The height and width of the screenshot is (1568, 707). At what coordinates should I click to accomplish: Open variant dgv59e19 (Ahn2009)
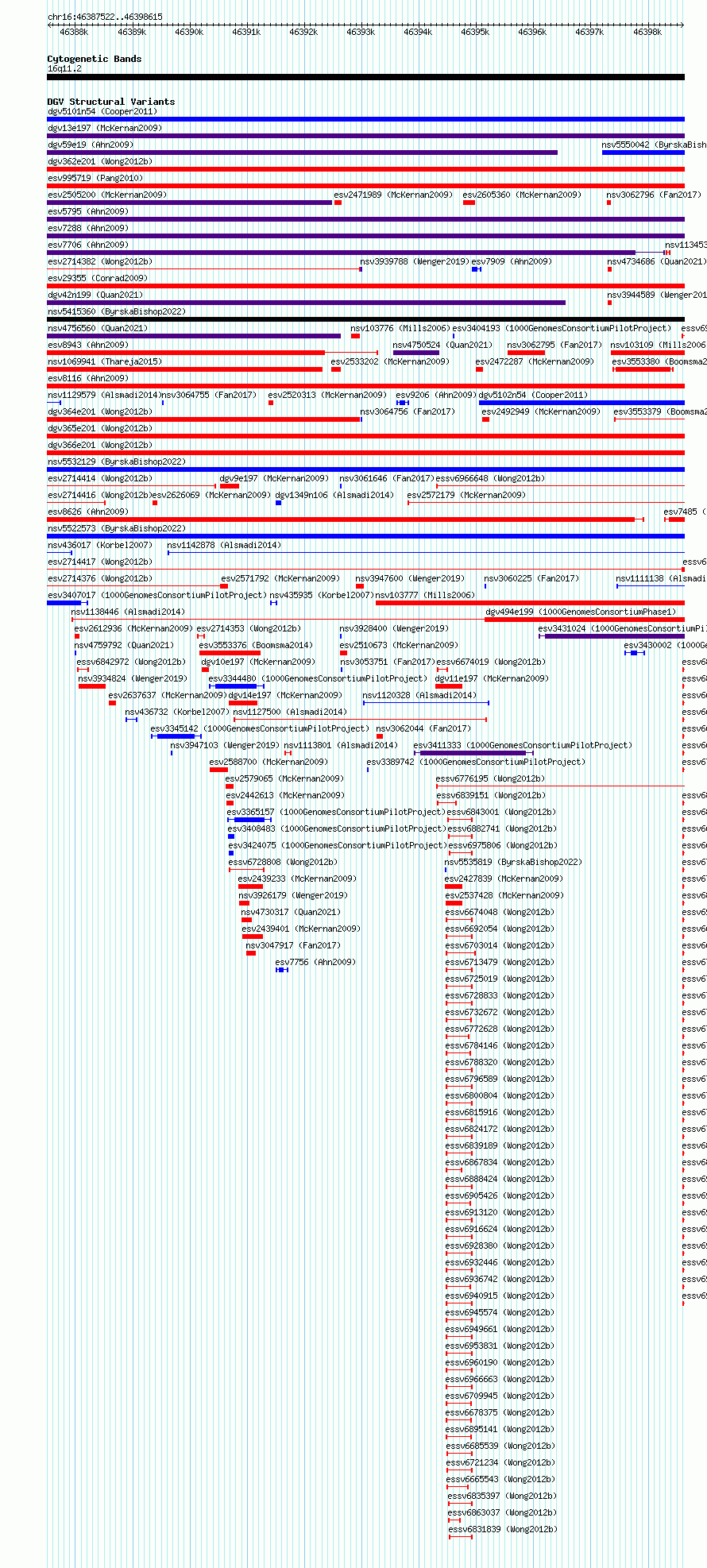click(91, 145)
